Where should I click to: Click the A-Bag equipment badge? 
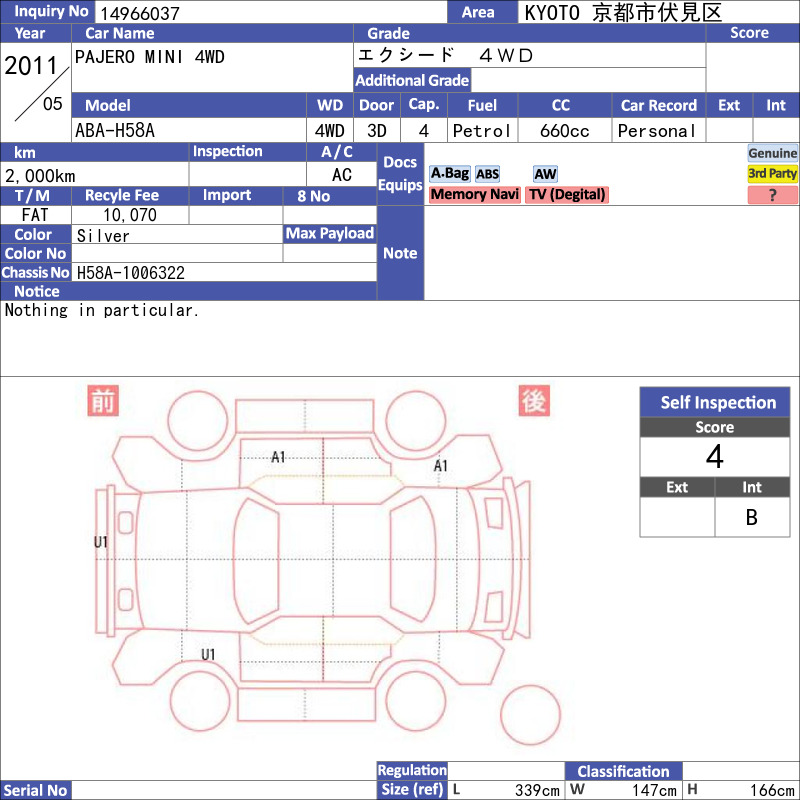[x=449, y=174]
